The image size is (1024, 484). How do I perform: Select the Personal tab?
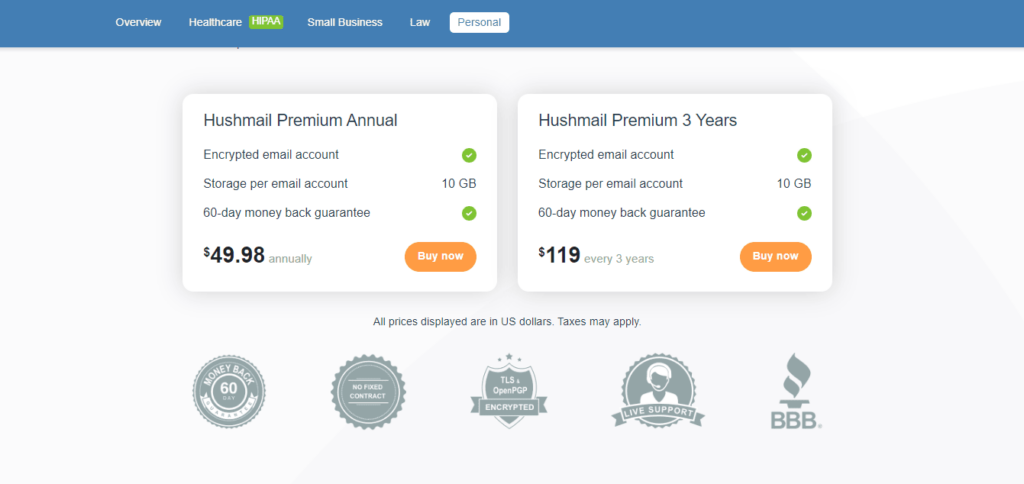pyautogui.click(x=479, y=22)
